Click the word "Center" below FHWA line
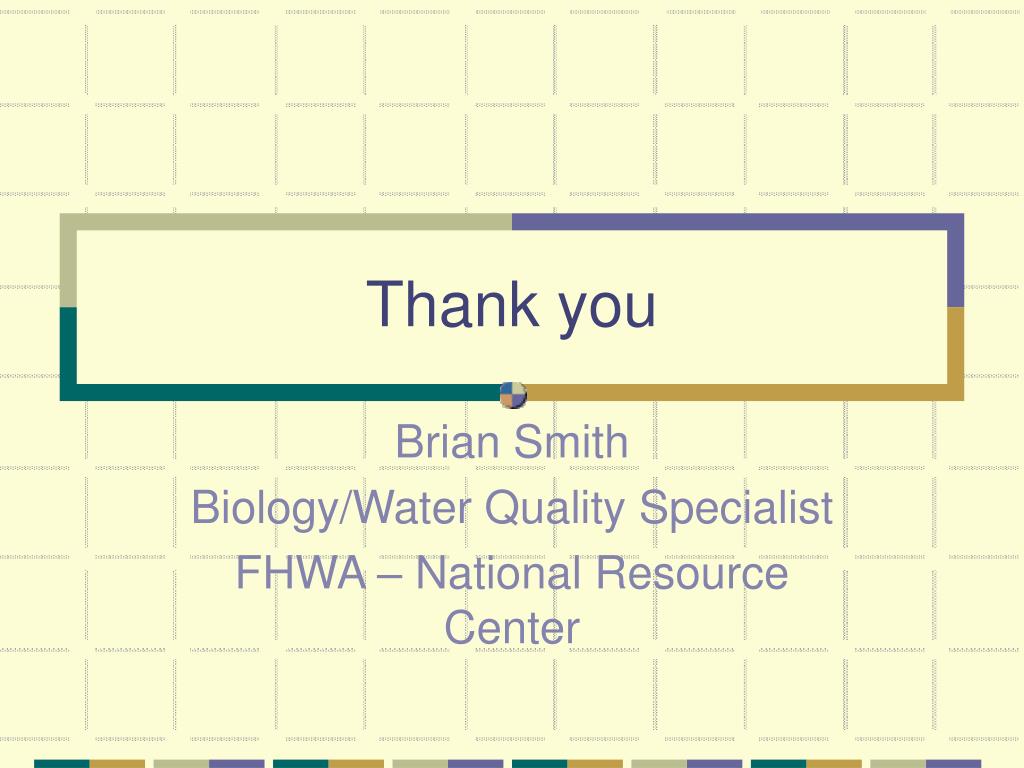1024x768 pixels. [512, 628]
